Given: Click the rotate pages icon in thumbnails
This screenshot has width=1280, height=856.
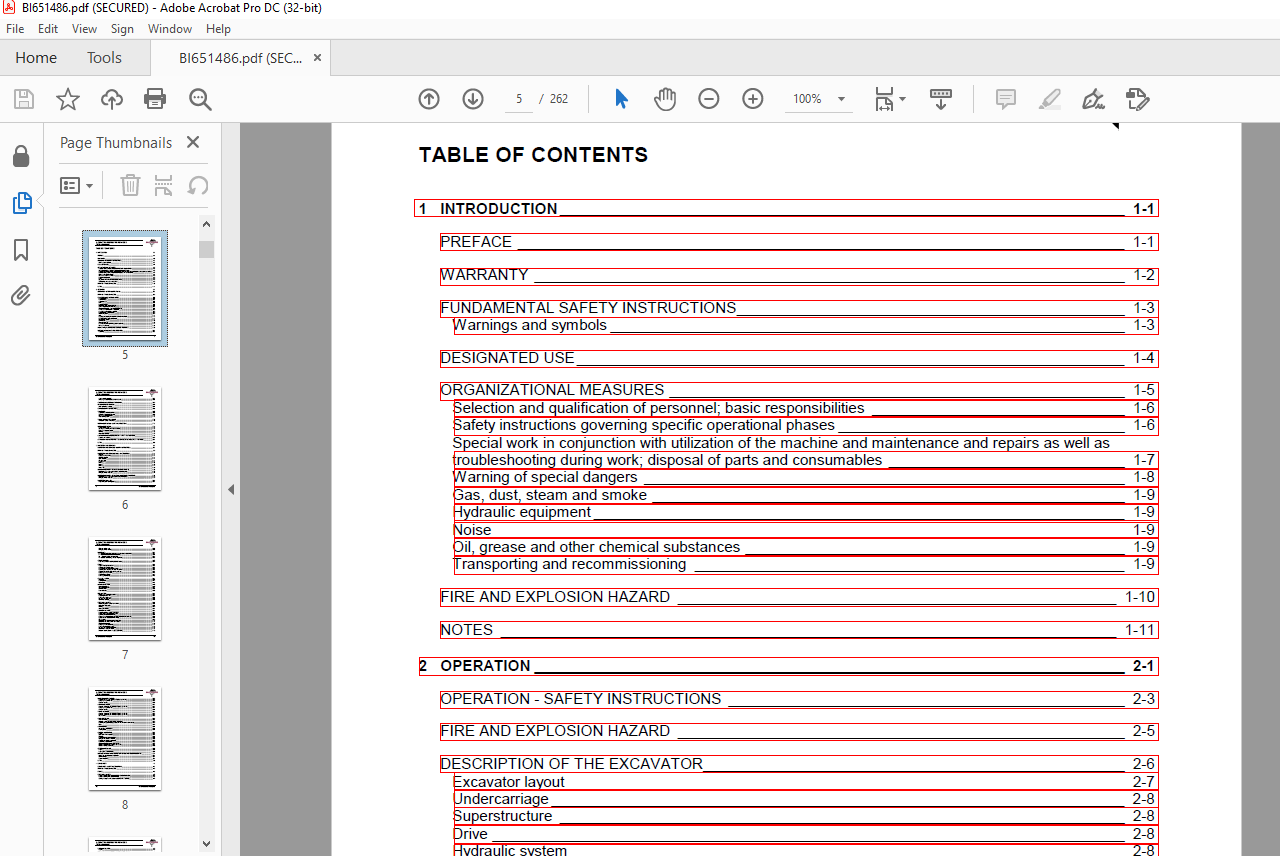Looking at the screenshot, I should coord(198,185).
